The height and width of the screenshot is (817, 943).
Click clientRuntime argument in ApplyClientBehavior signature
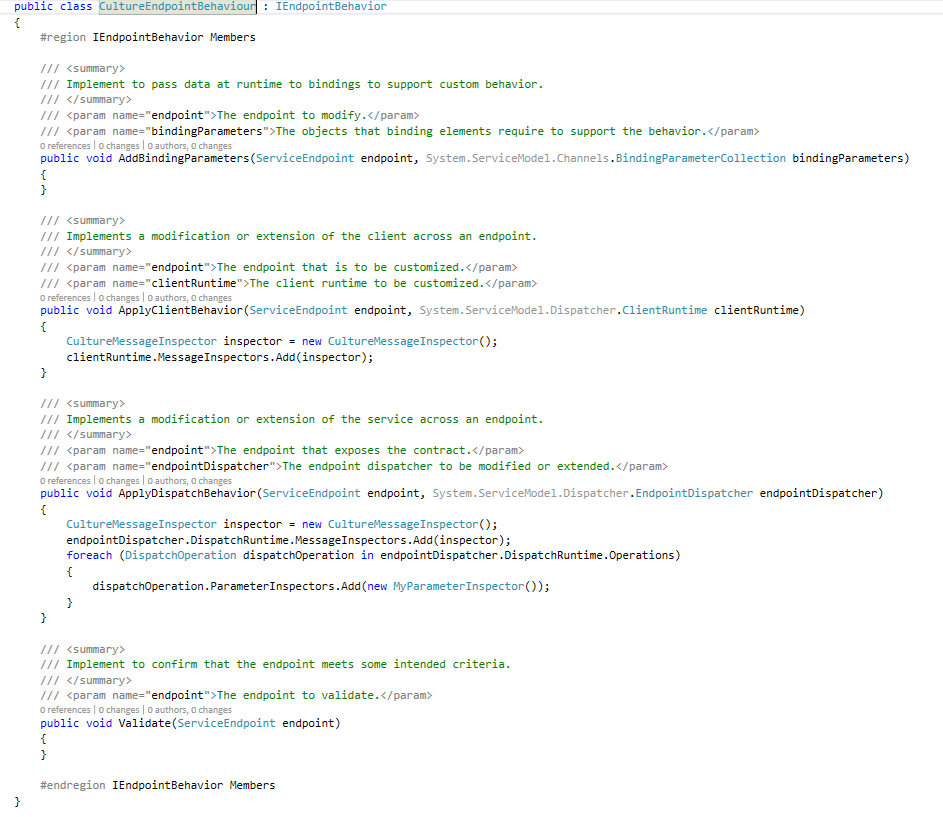(756, 310)
